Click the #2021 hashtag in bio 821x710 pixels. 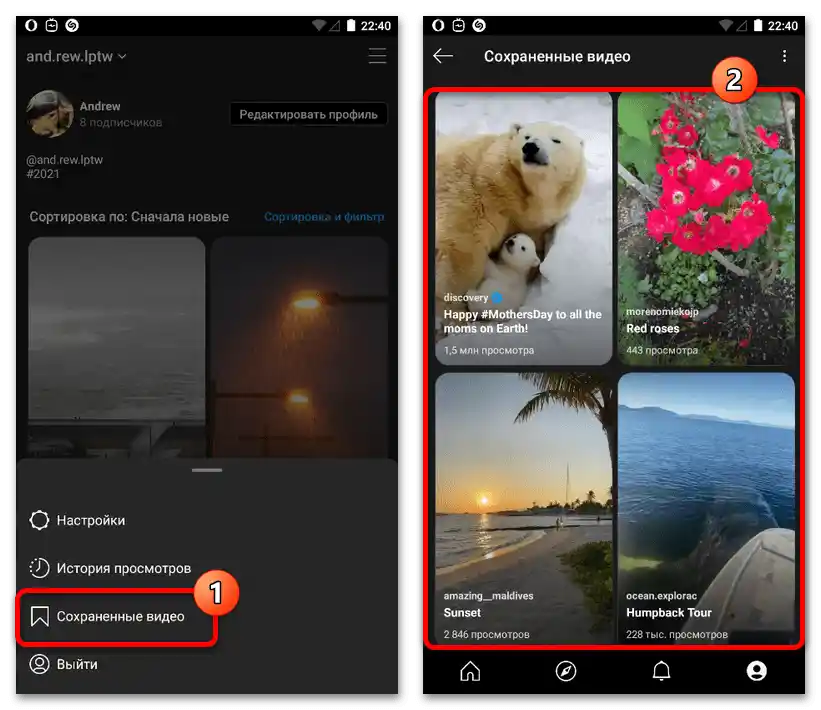(43, 174)
